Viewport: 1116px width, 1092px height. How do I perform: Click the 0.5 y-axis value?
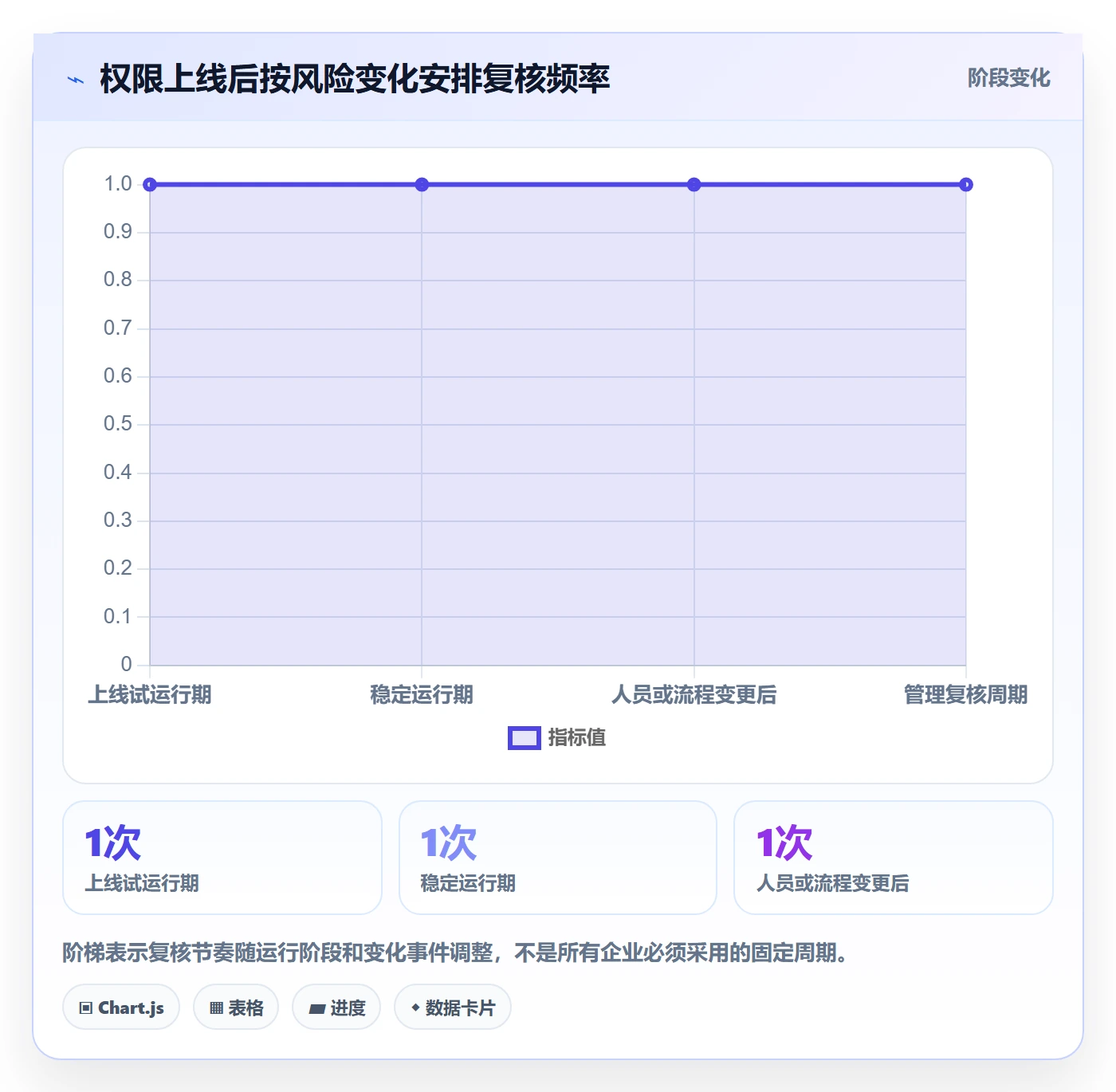point(118,424)
